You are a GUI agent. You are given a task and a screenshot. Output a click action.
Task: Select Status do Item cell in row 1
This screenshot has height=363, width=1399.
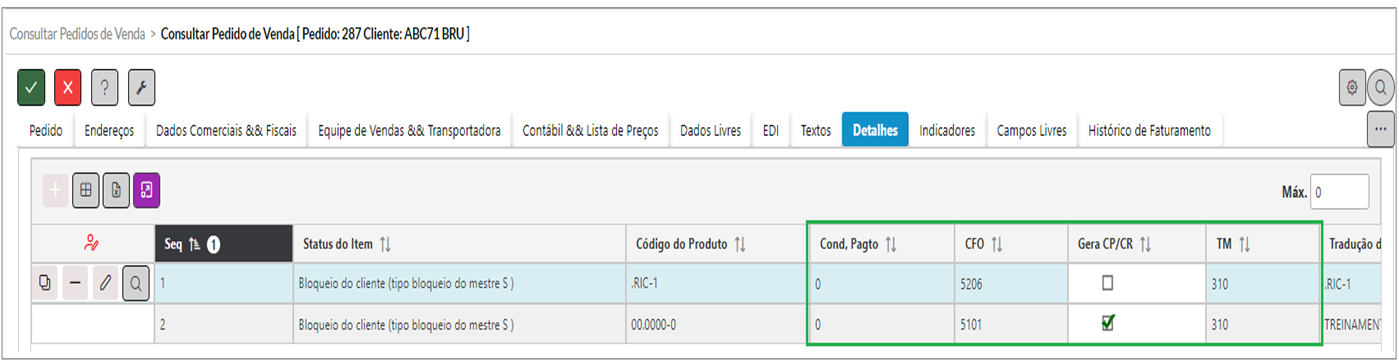[459, 284]
